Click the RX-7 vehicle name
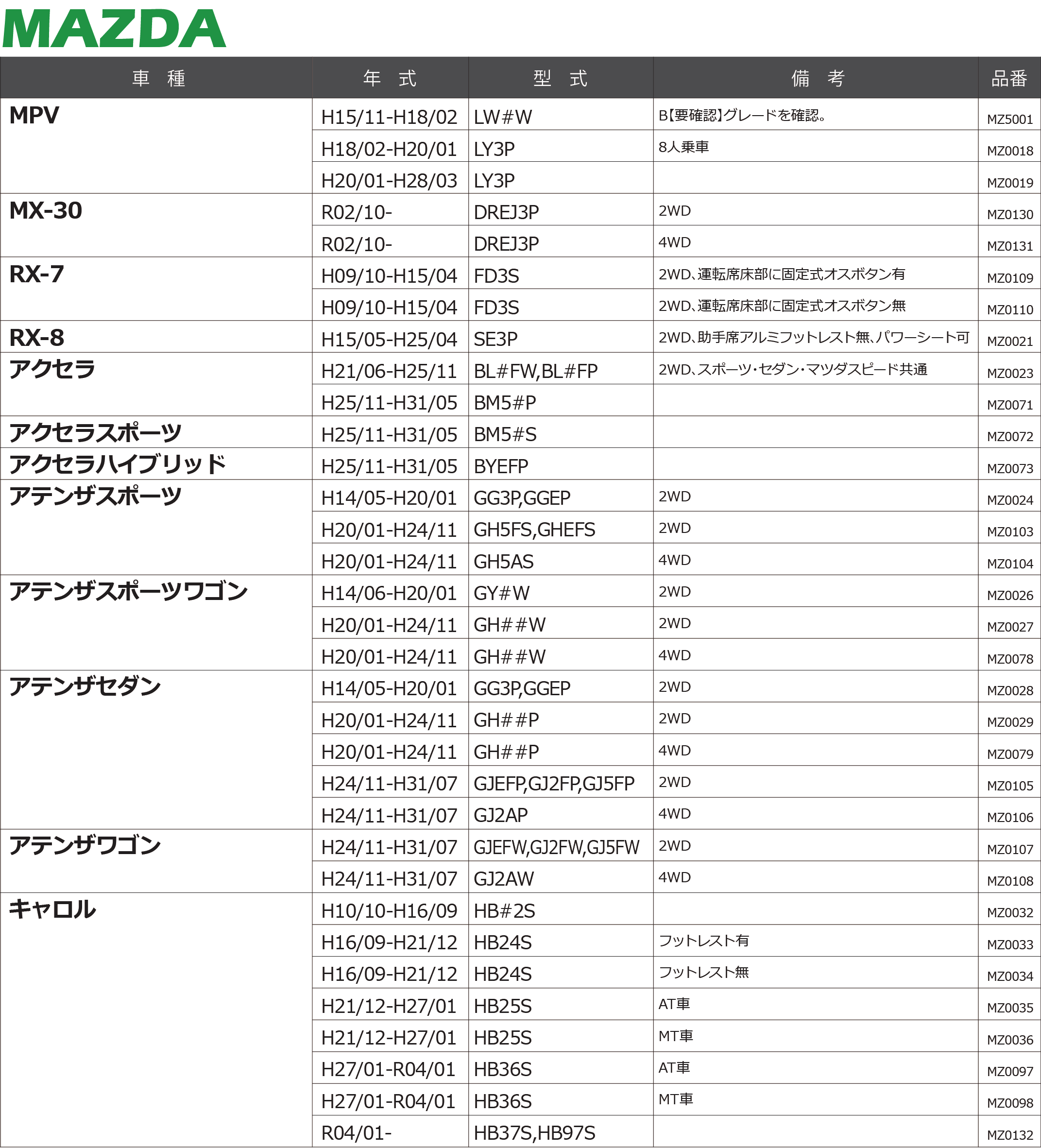Image resolution: width=1041 pixels, height=1148 pixels. pos(36,274)
